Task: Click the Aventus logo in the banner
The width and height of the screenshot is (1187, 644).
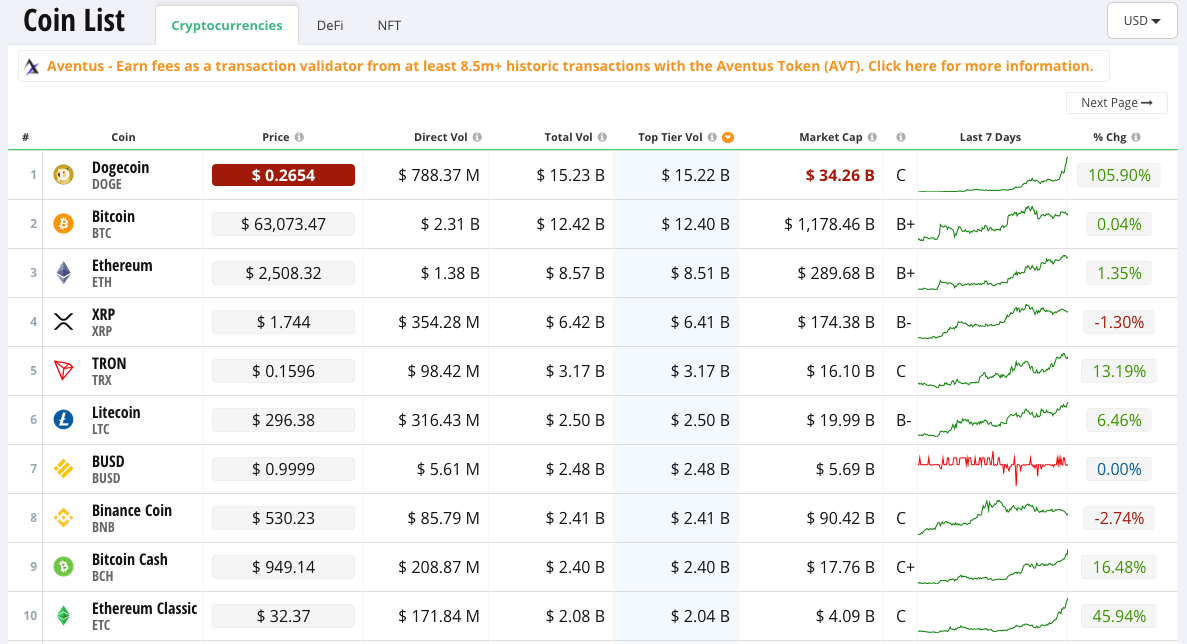Action: tap(32, 67)
